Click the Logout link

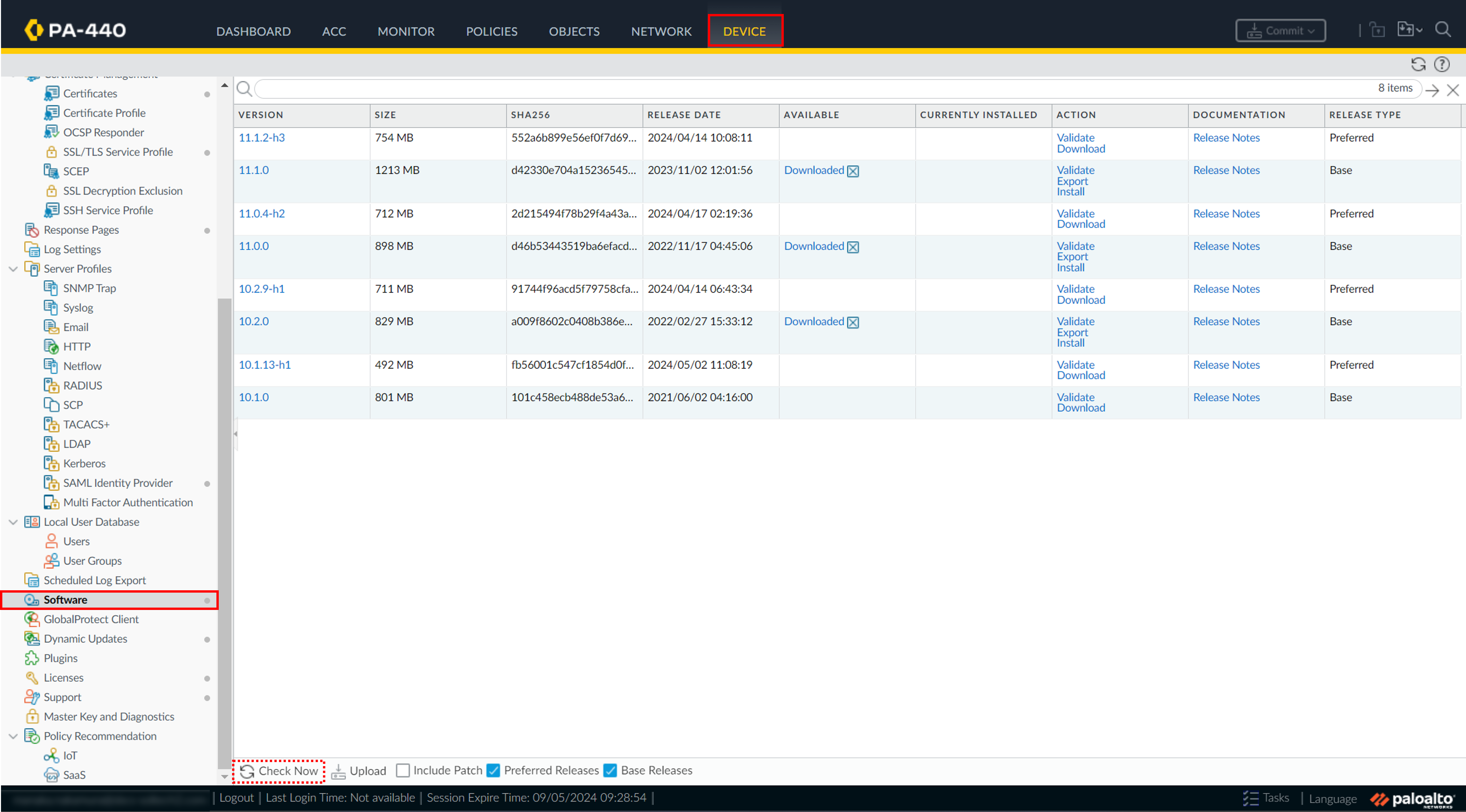pyautogui.click(x=236, y=798)
